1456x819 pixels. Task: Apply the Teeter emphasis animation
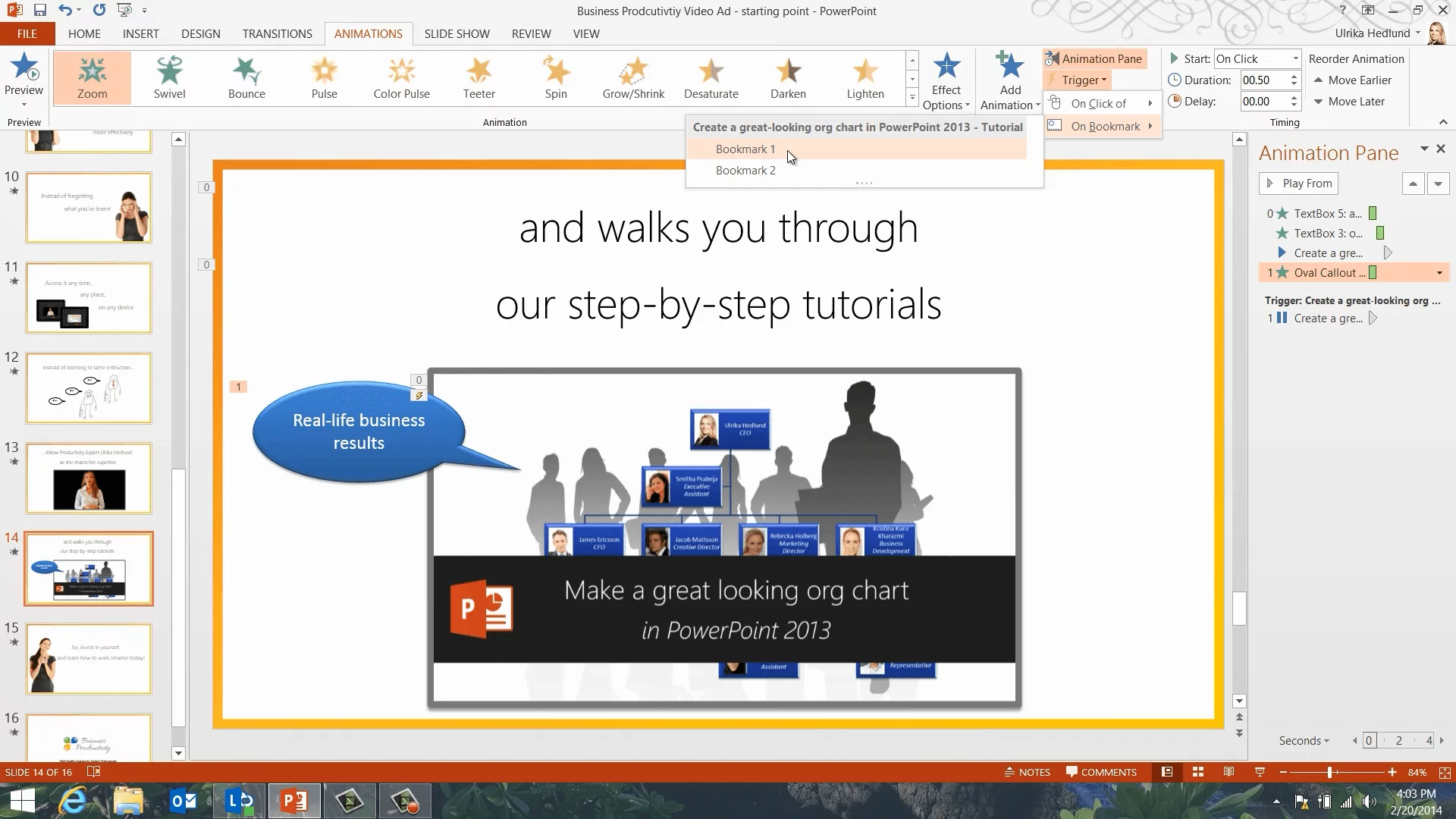[x=479, y=77]
